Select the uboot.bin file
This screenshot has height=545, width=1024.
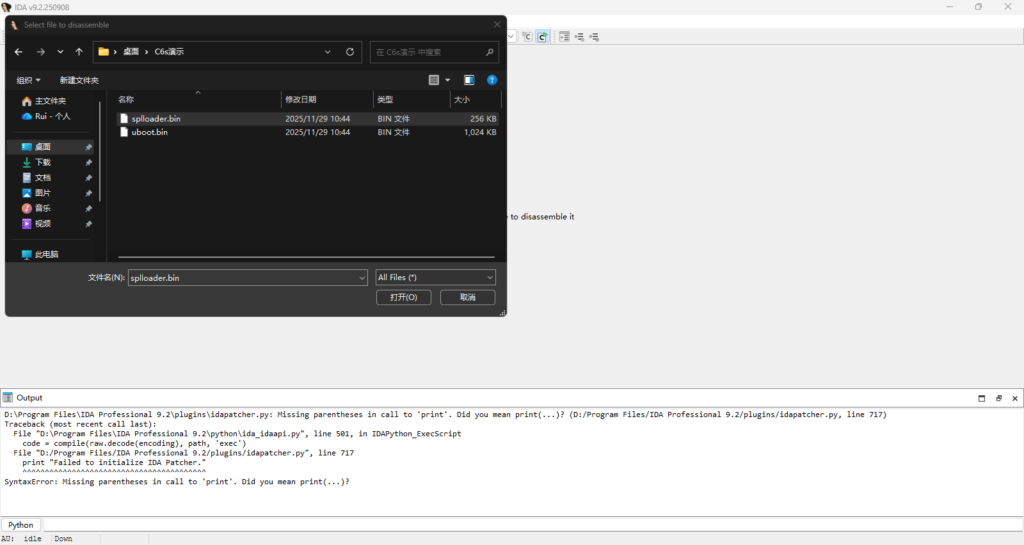(x=149, y=132)
